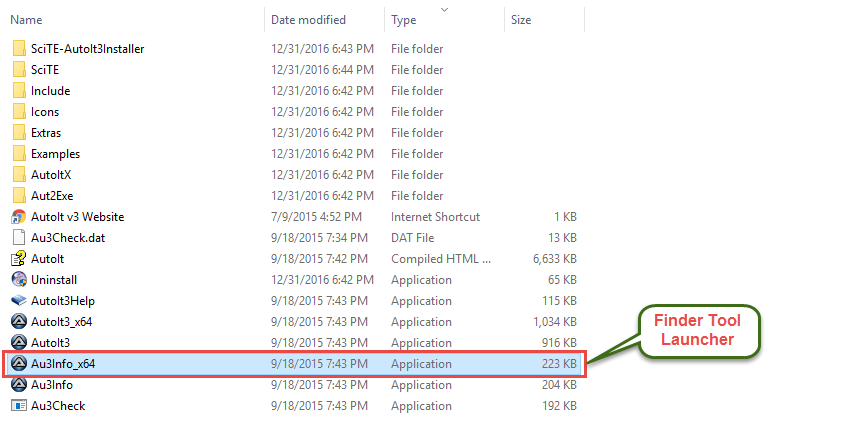
Task: Click the 192 KB size cell
Action: [559, 405]
